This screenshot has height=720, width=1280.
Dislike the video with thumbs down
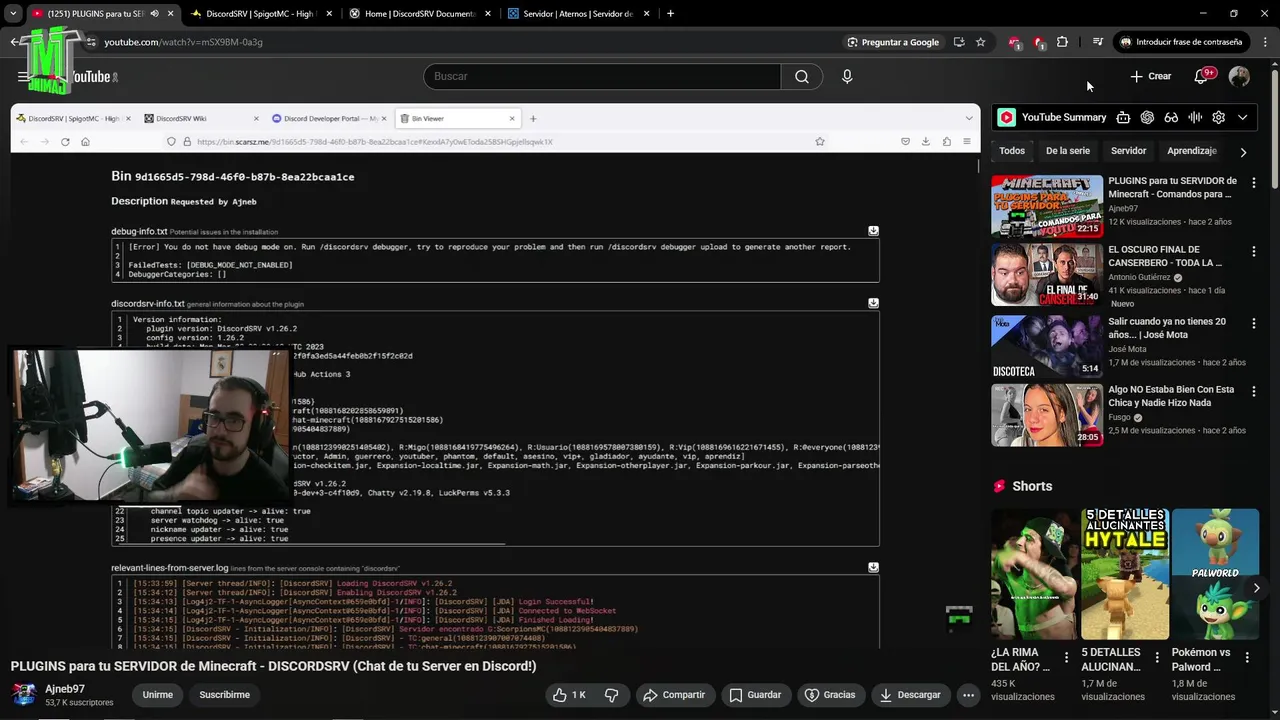(612, 695)
